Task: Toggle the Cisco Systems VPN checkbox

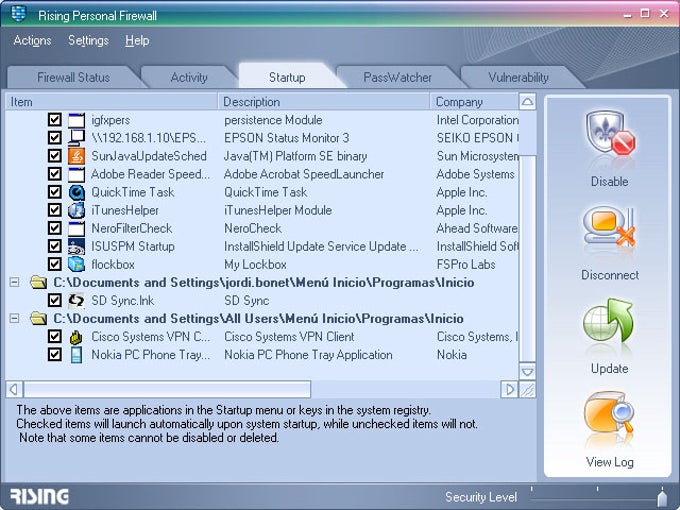Action: (x=55, y=337)
